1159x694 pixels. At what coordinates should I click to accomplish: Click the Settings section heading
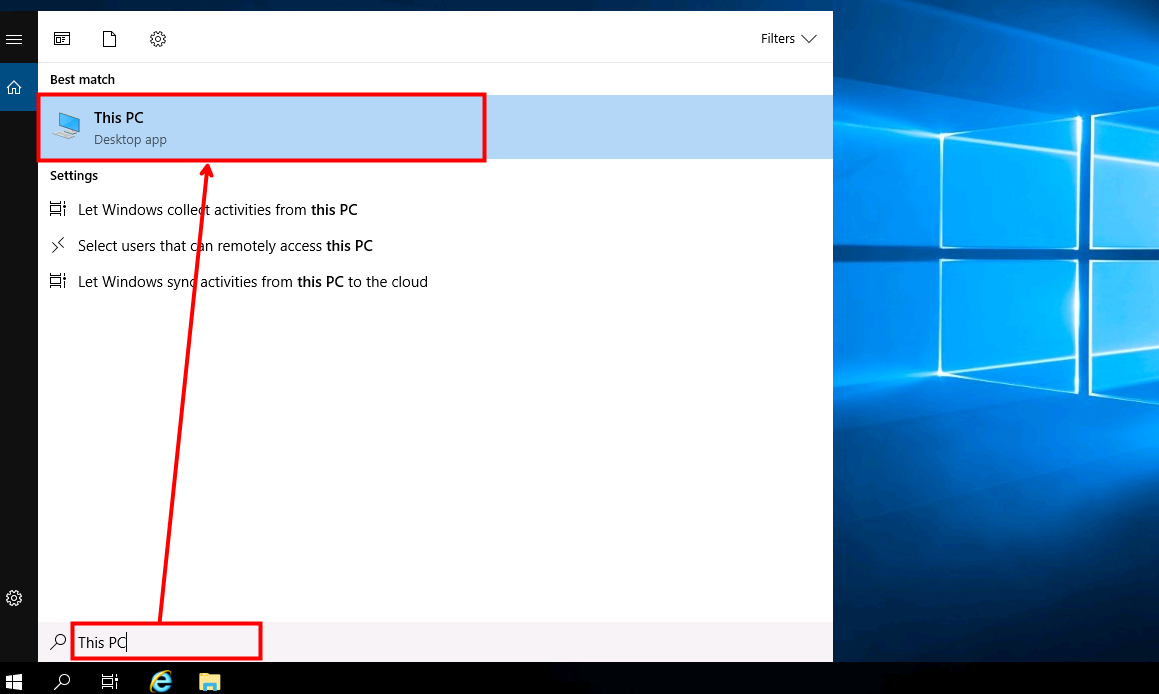pyautogui.click(x=74, y=175)
